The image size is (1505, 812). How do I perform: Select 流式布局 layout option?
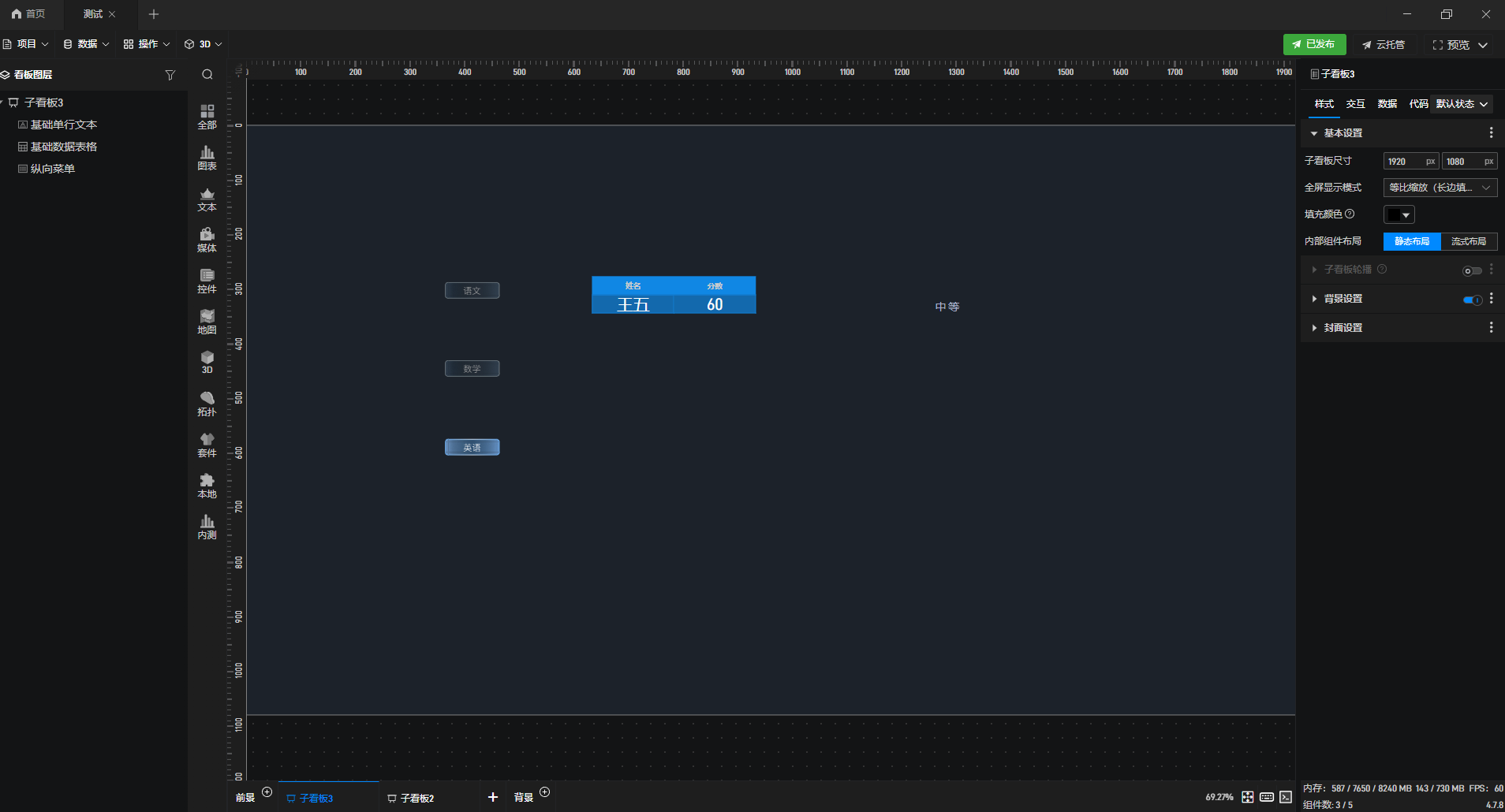[x=1469, y=241]
